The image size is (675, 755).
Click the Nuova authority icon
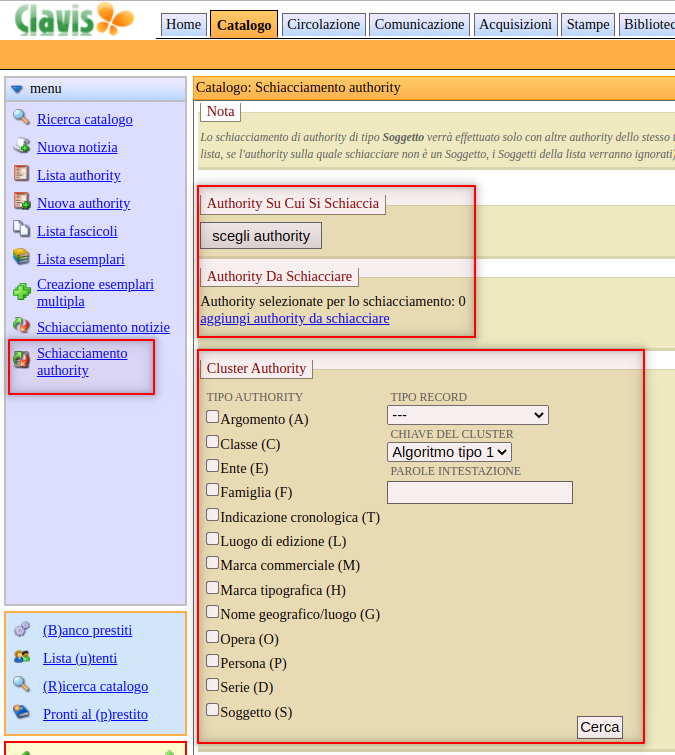(x=21, y=202)
